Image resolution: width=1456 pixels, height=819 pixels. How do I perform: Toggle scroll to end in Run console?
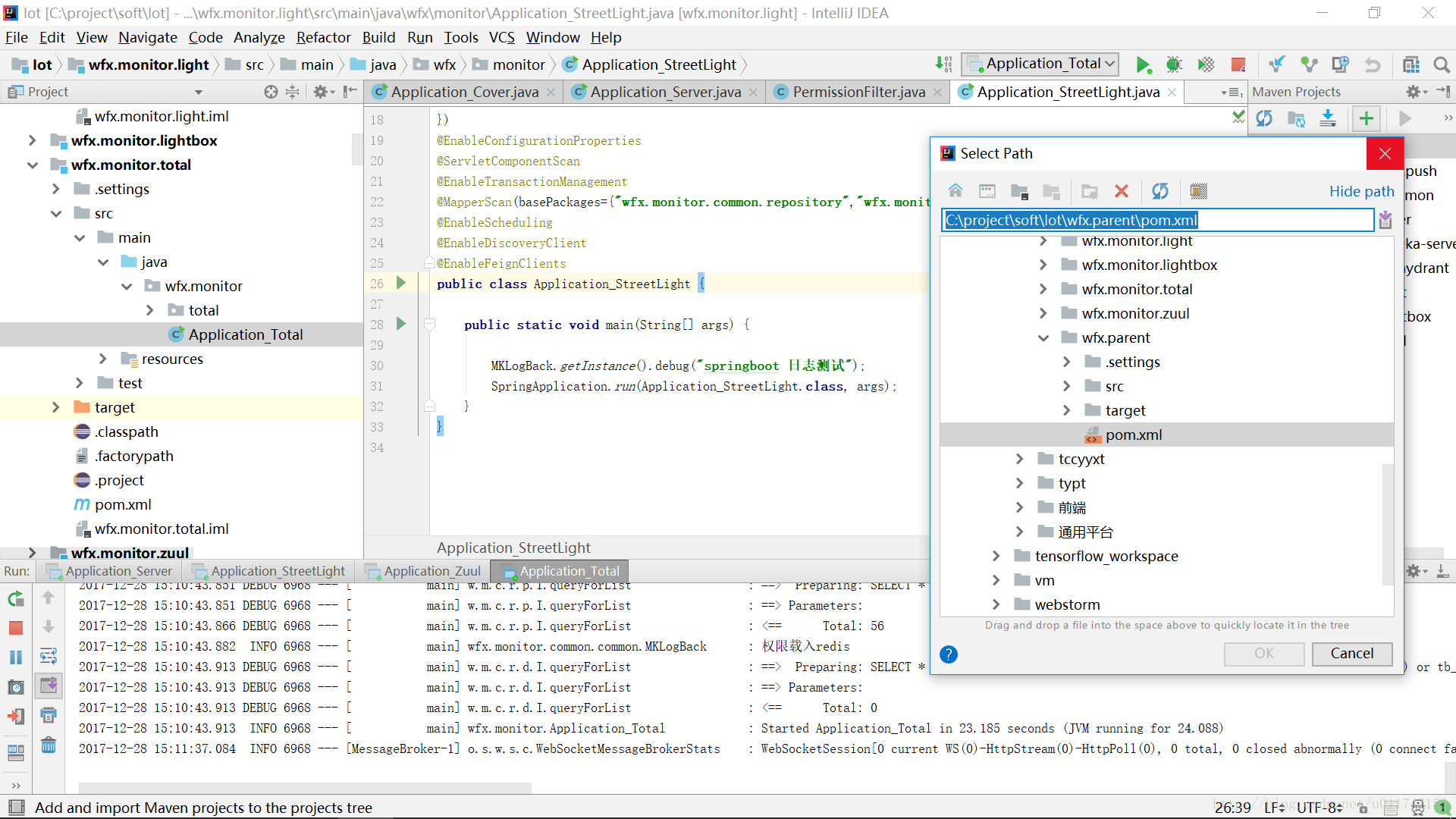pyautogui.click(x=49, y=686)
